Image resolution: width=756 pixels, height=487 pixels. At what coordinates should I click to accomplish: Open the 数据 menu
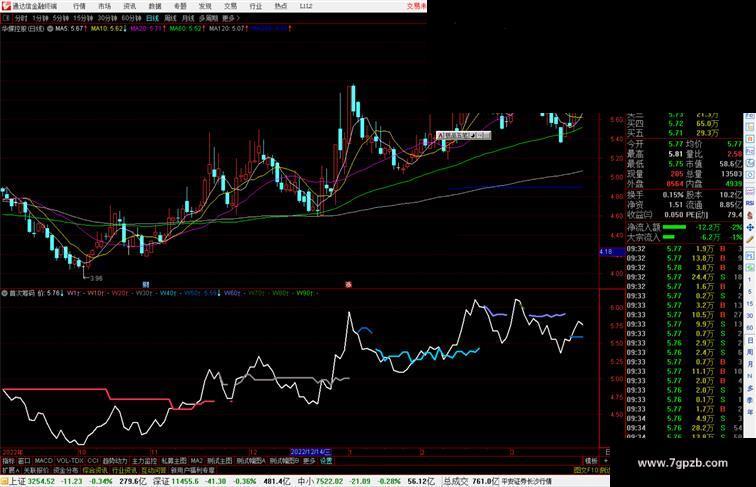(155, 6)
